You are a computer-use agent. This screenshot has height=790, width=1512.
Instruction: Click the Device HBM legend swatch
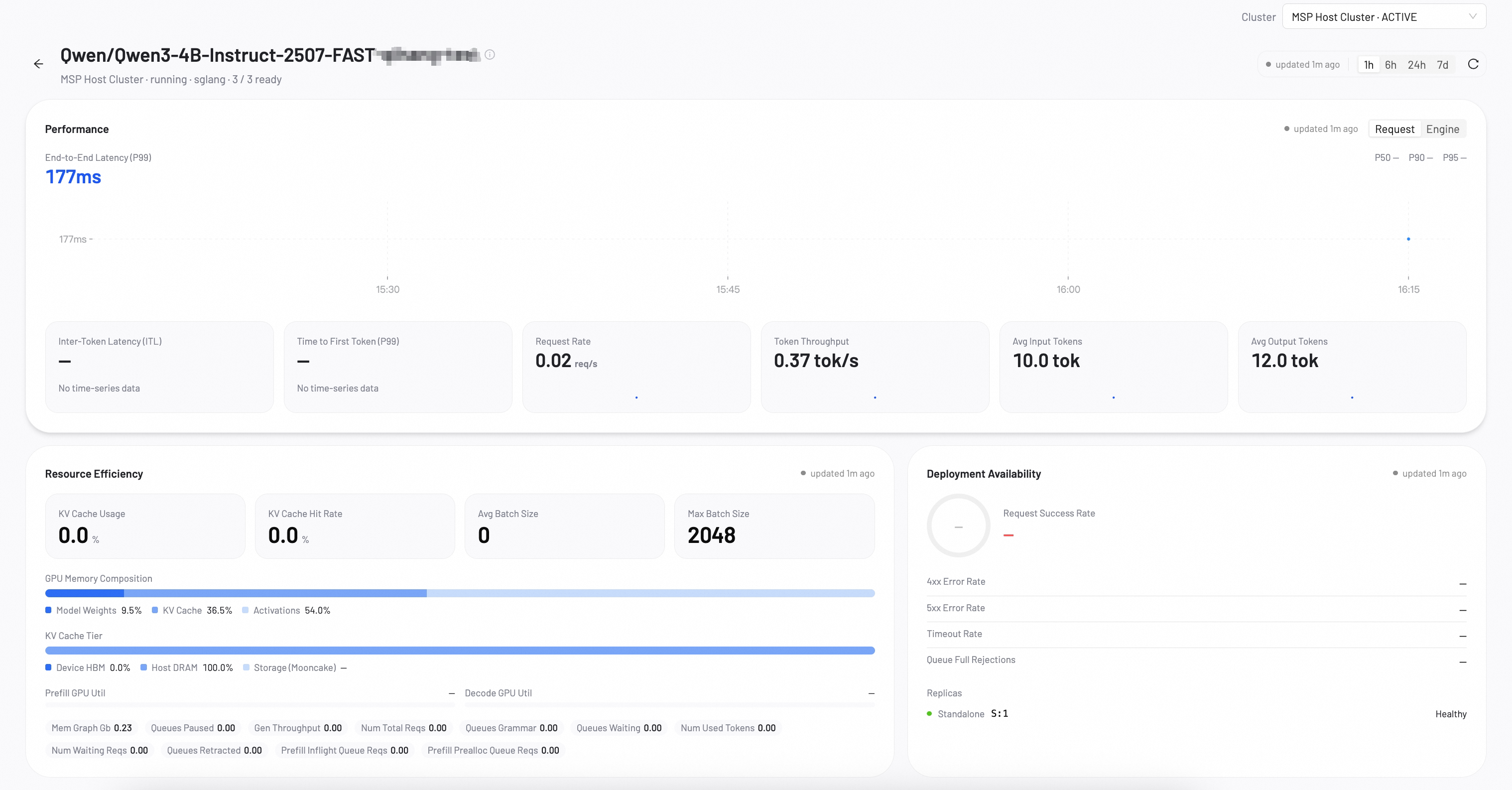pos(48,667)
